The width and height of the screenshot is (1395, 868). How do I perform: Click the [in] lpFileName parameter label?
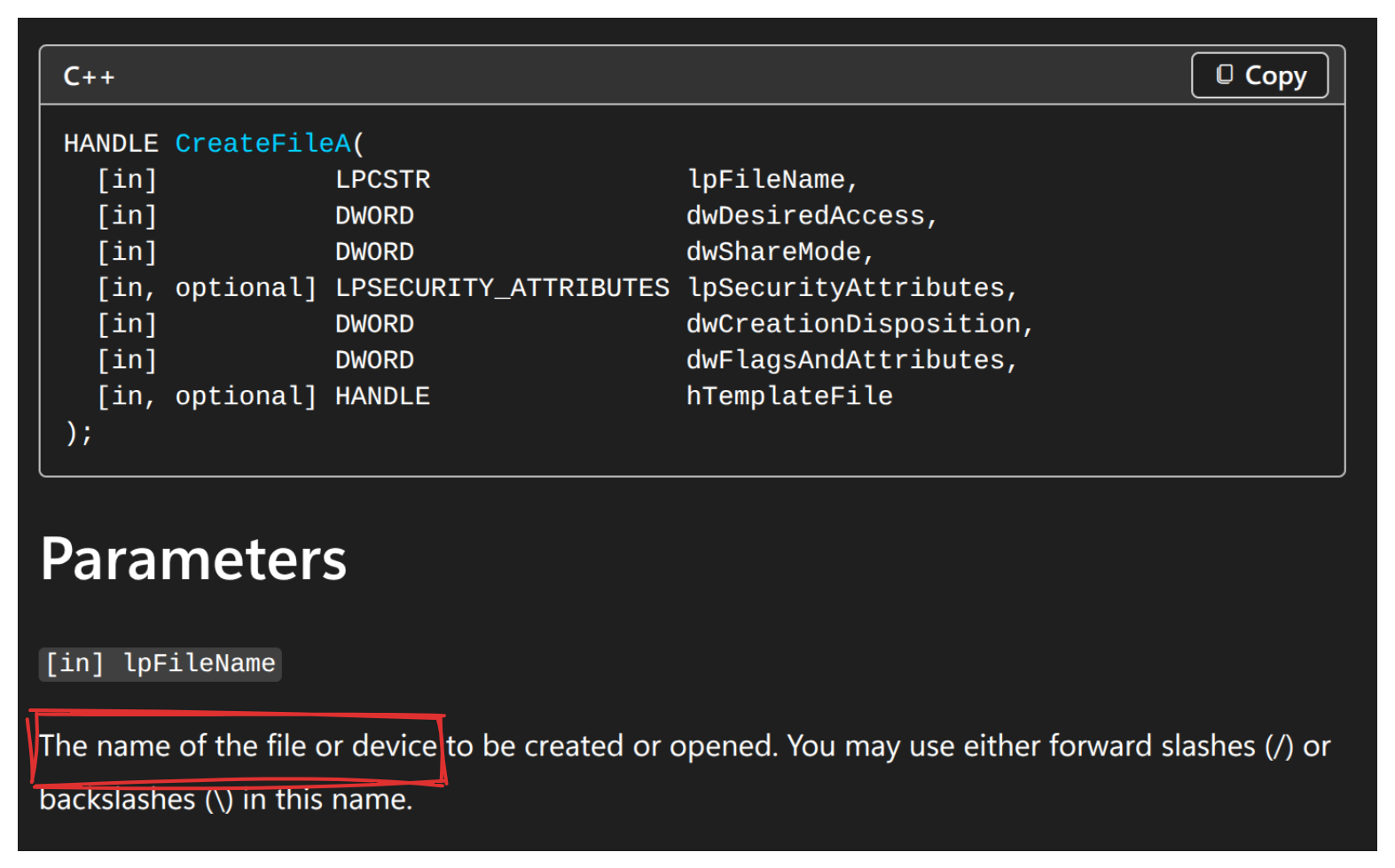coord(161,664)
